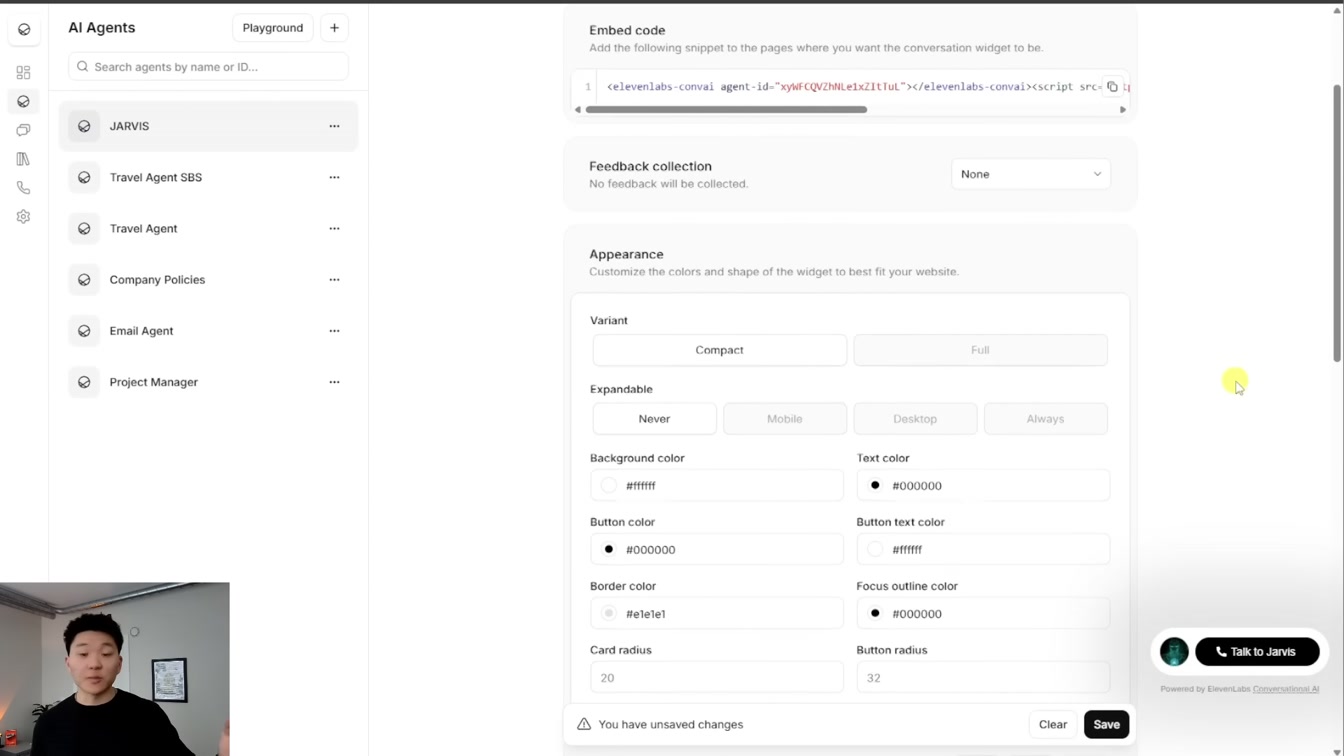1344x756 pixels.
Task: Open the more options menu for Company Policies
Action: point(334,280)
